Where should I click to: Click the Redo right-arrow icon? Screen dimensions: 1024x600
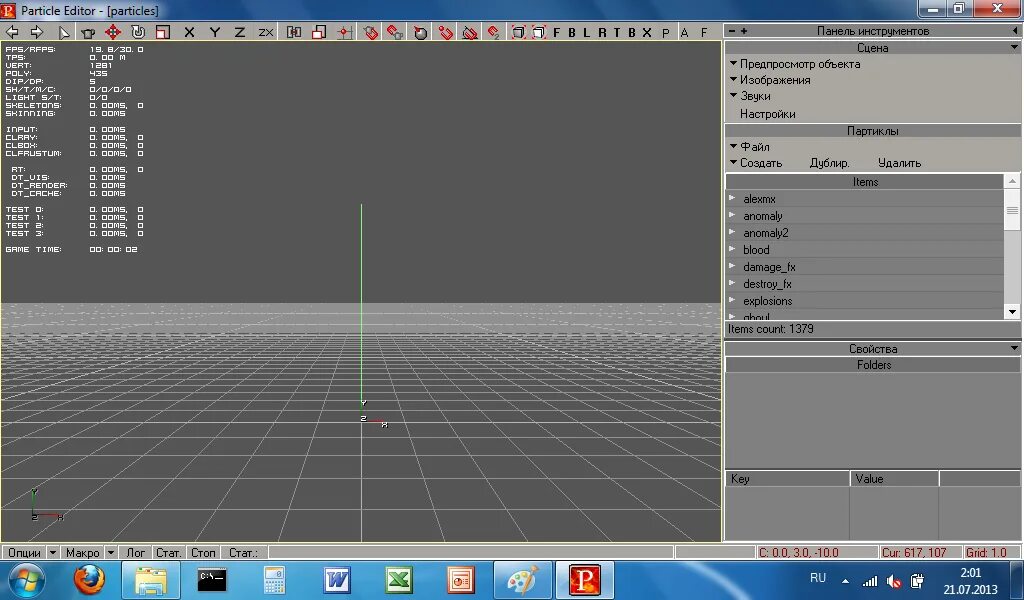[x=37, y=32]
